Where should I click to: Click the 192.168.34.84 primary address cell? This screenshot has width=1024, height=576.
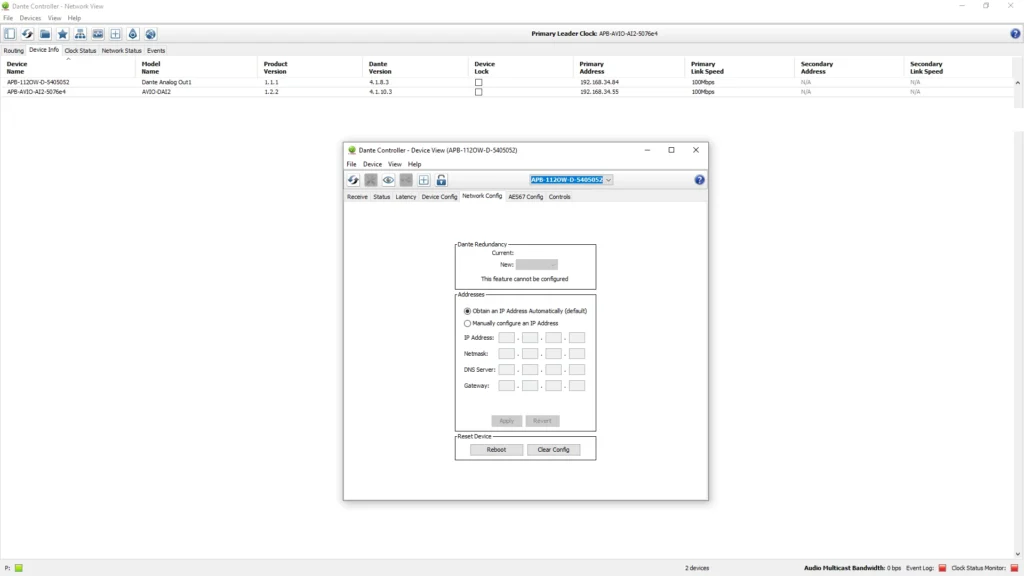point(600,82)
